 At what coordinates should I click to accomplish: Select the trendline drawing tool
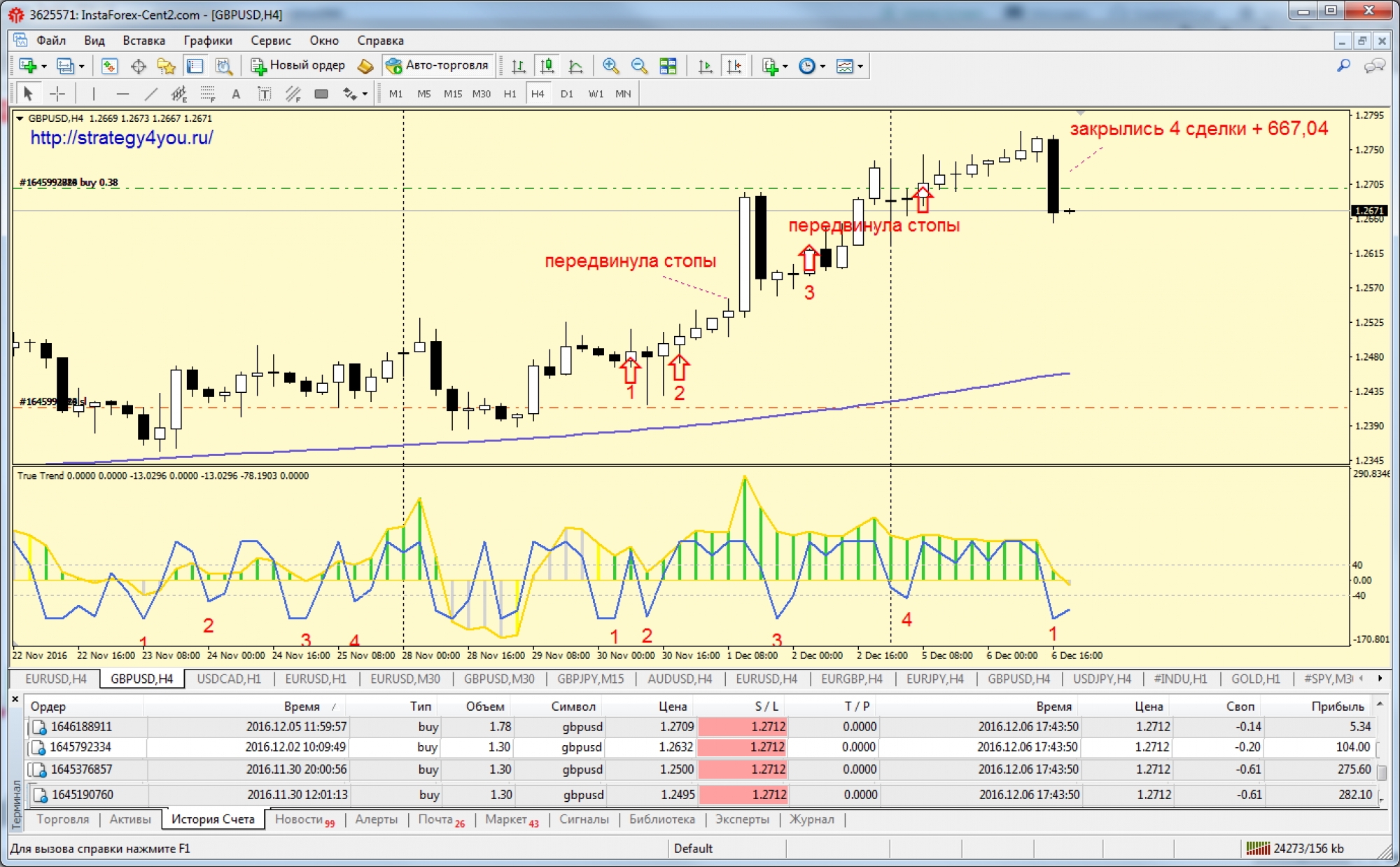(150, 94)
